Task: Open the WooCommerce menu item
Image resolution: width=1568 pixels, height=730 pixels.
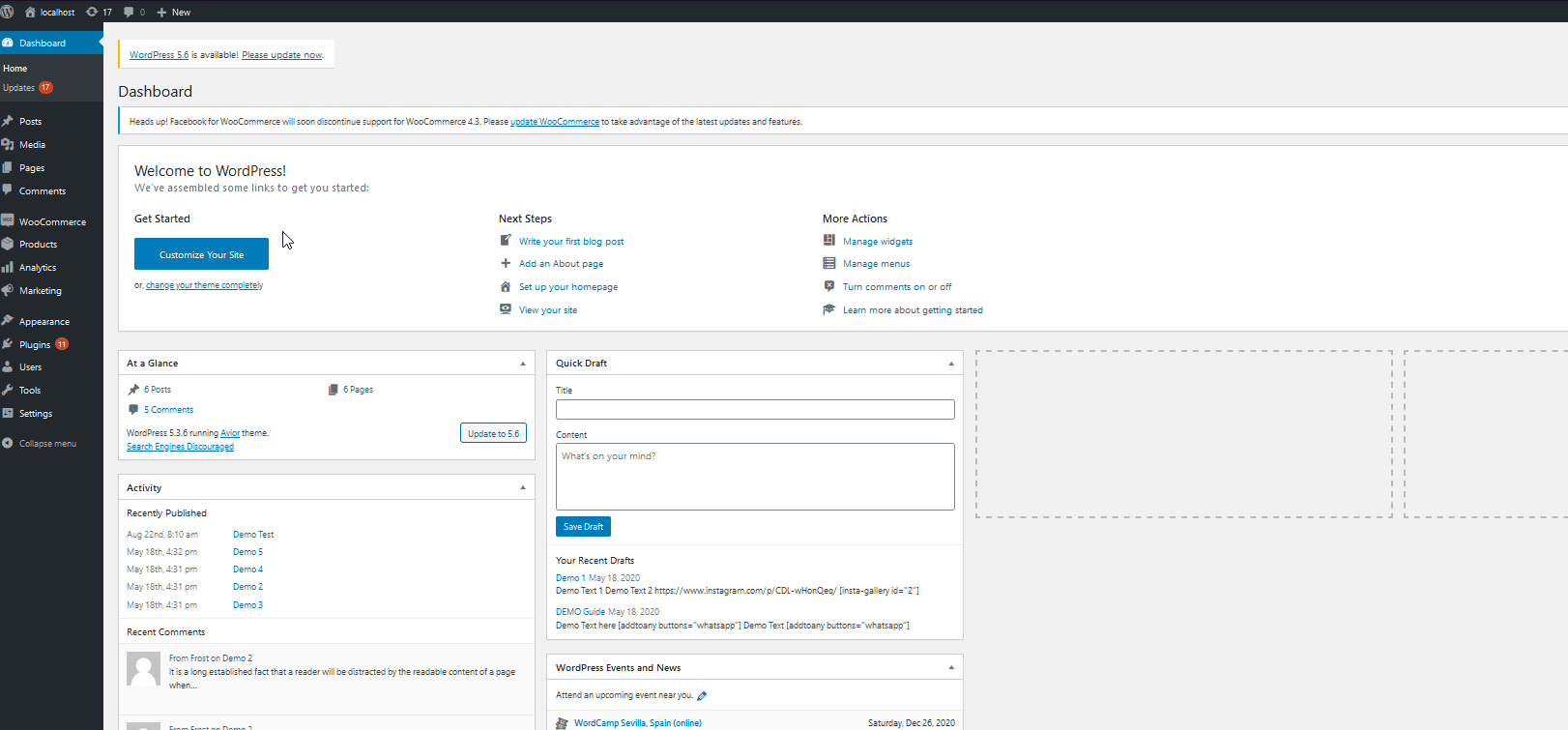Action: pyautogui.click(x=52, y=221)
